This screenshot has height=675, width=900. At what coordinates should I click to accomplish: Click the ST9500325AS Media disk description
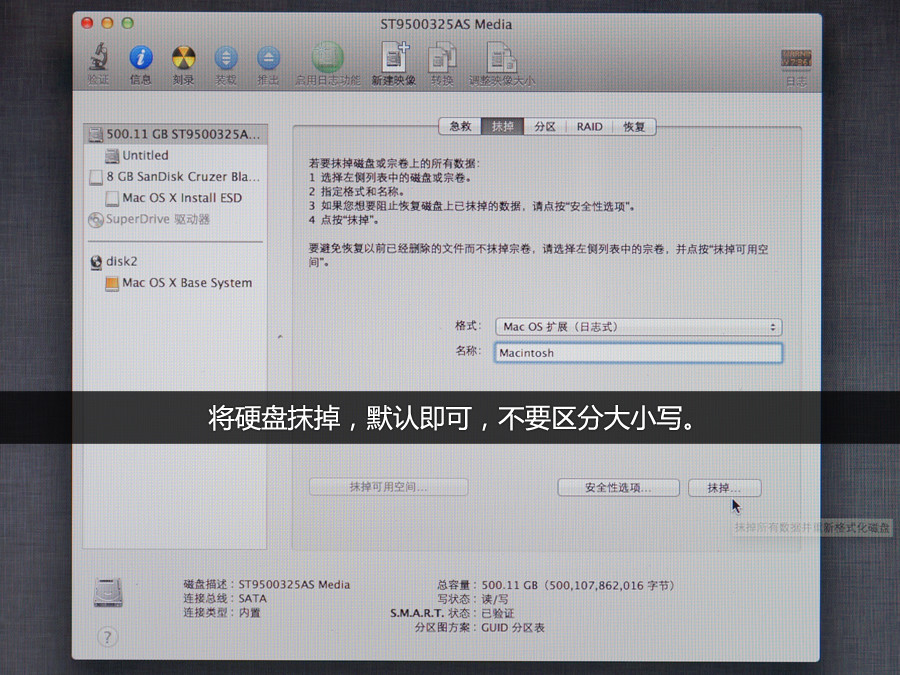294,585
